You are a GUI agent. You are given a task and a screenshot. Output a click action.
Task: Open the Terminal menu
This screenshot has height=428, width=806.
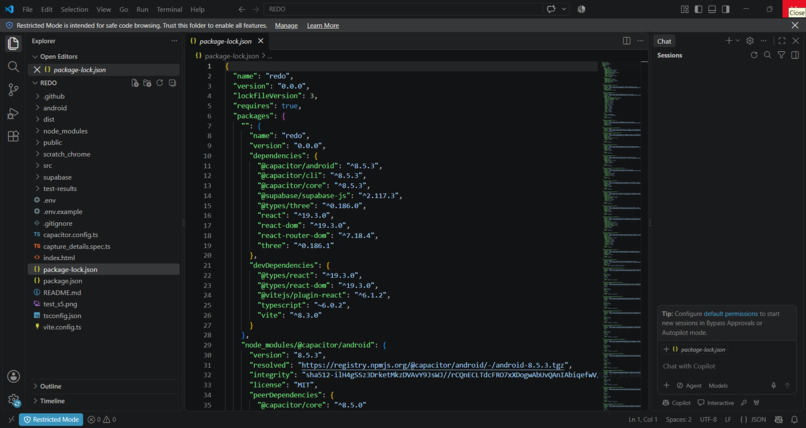(x=169, y=9)
